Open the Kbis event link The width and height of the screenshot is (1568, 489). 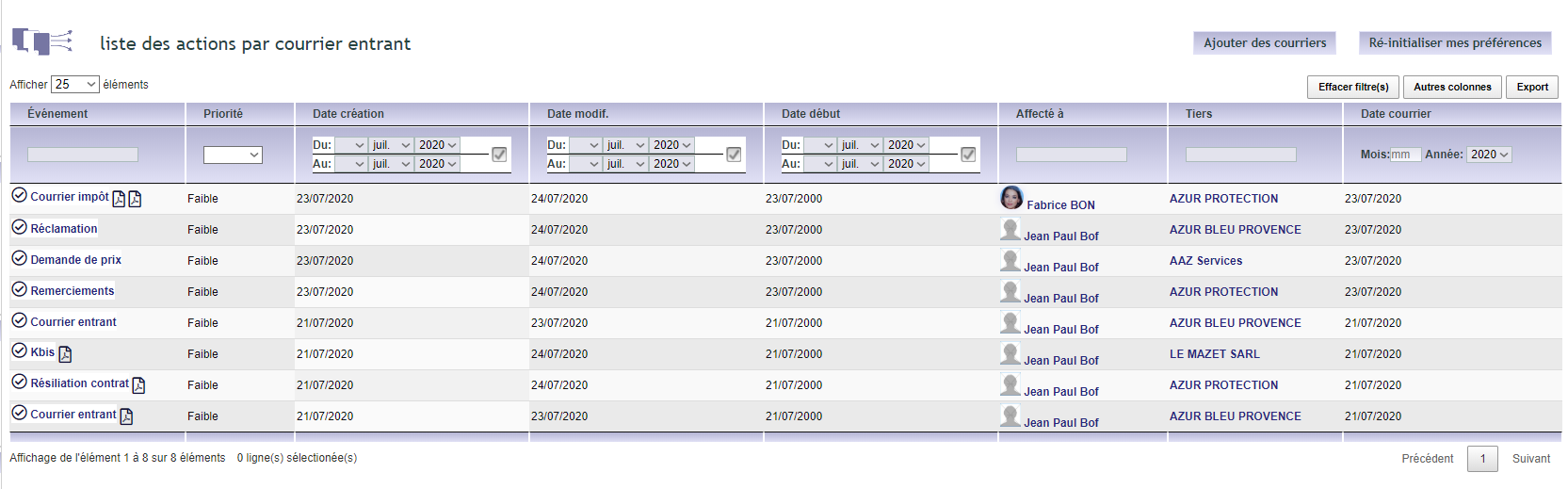click(x=42, y=351)
